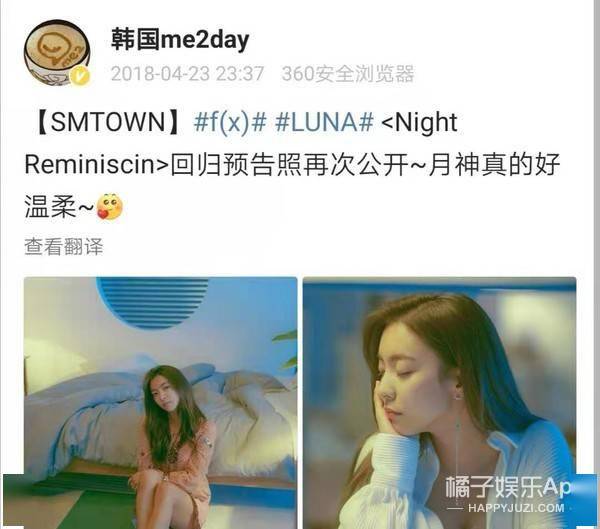Open the 韩国me2day username link
This screenshot has width=600, height=529.
[180, 40]
